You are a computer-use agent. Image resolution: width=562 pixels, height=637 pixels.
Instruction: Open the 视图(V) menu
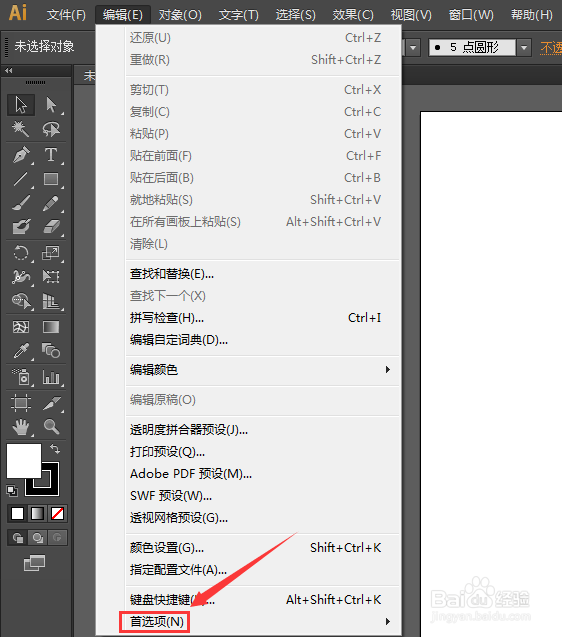click(x=411, y=15)
